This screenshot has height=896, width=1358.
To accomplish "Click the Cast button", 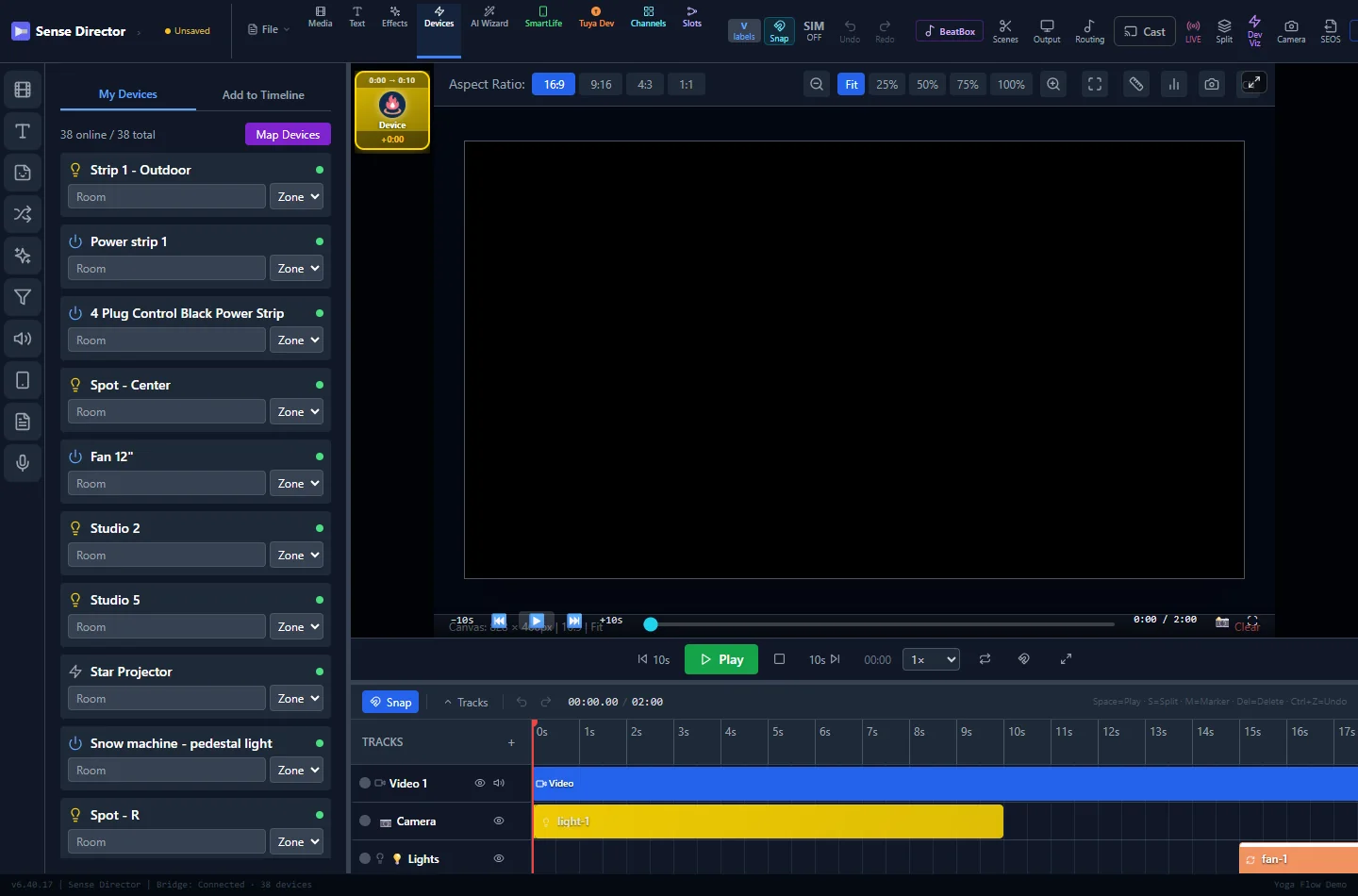I will click(x=1145, y=31).
